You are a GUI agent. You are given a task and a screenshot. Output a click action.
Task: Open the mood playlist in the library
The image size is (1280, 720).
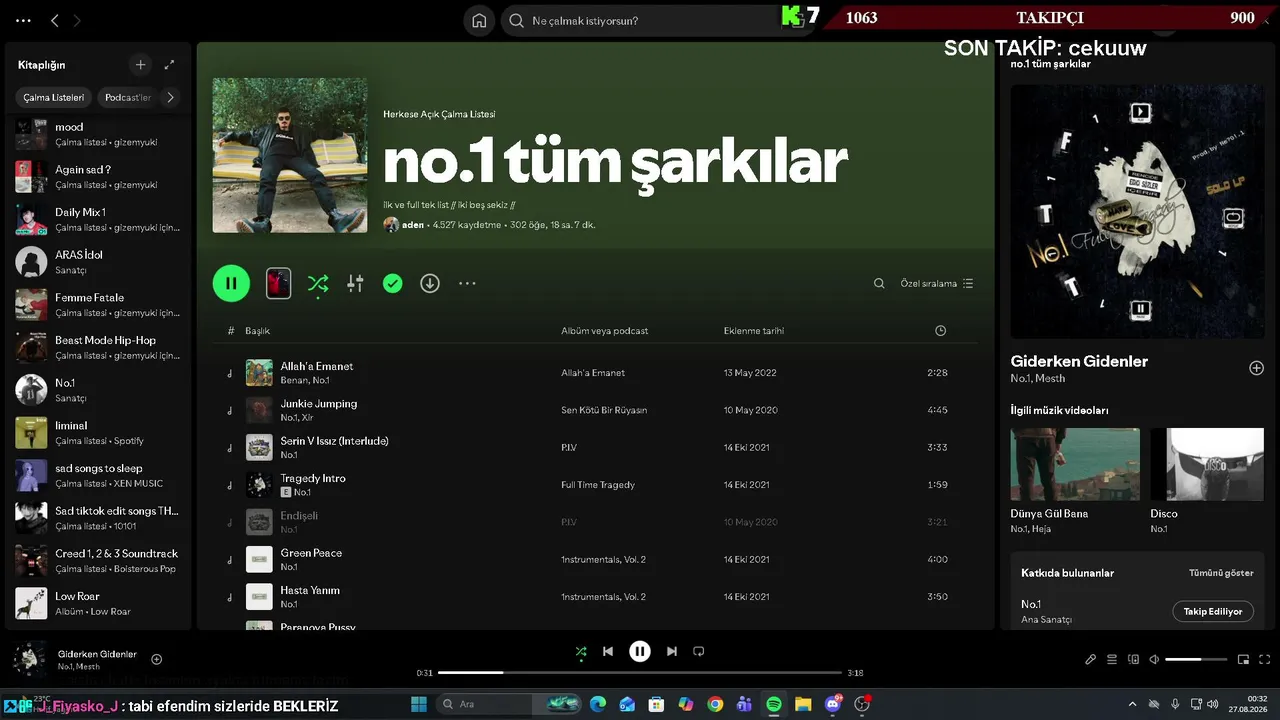point(98,134)
